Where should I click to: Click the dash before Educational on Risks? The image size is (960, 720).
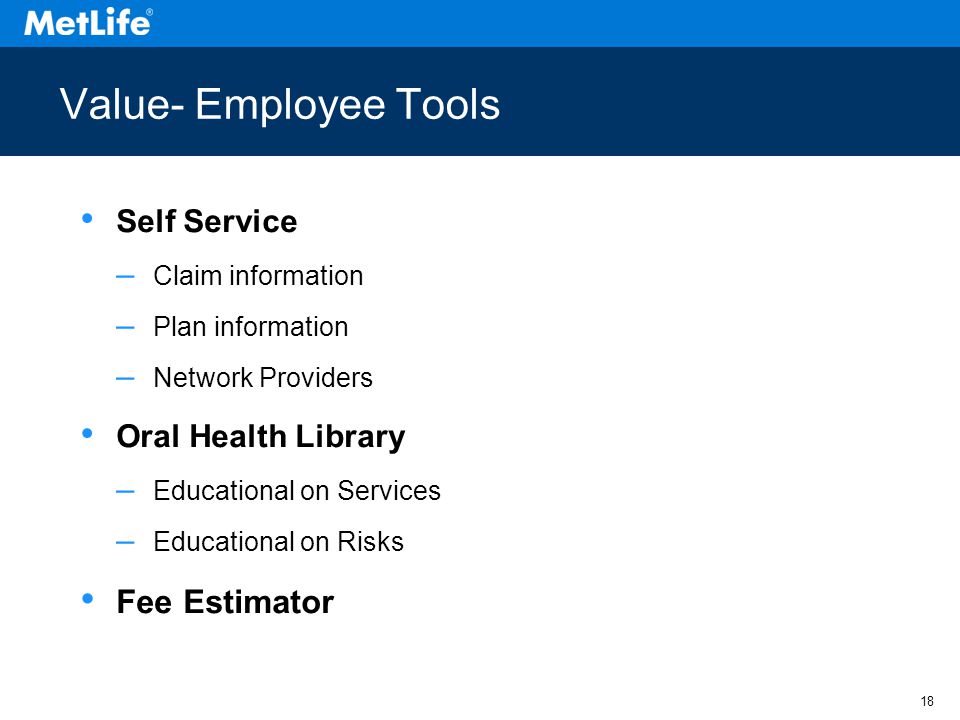125,542
